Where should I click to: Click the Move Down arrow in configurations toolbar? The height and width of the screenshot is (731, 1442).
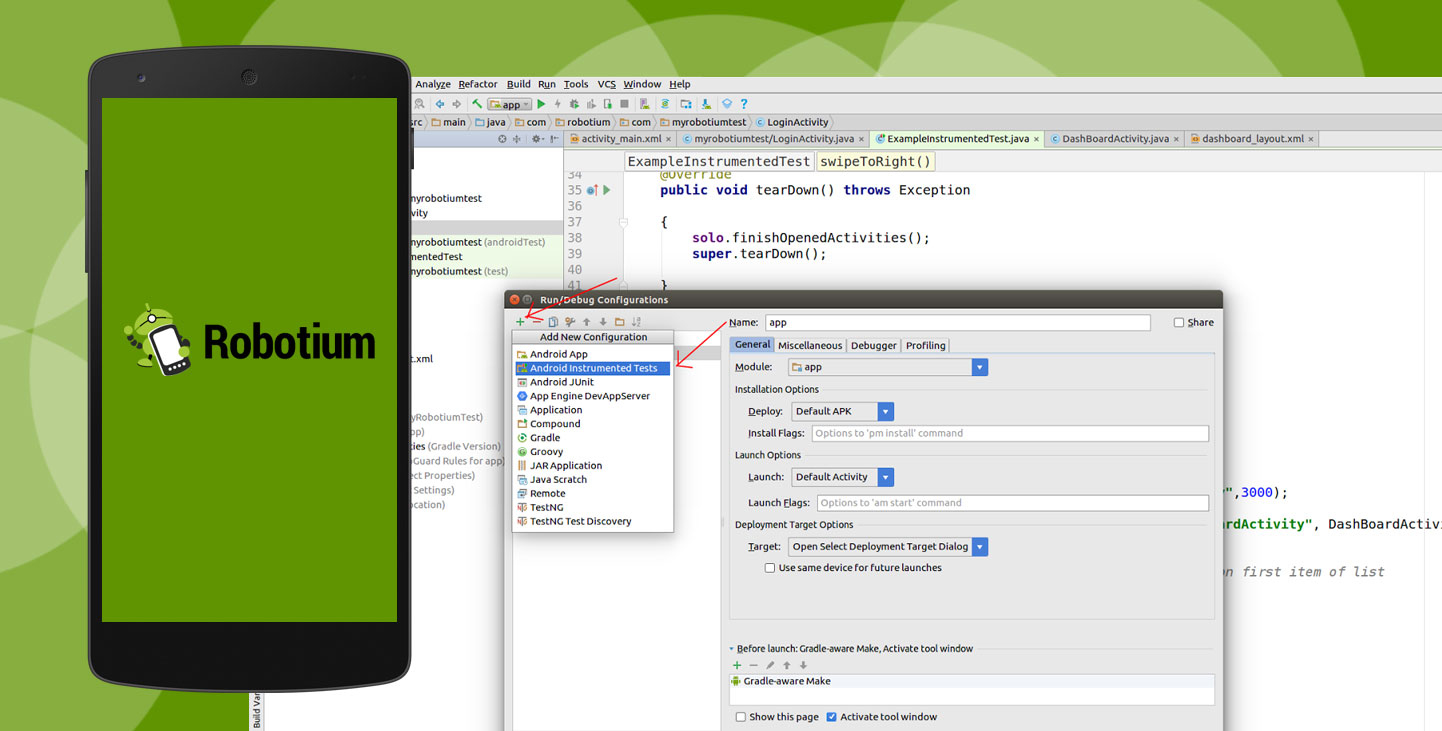click(x=603, y=322)
